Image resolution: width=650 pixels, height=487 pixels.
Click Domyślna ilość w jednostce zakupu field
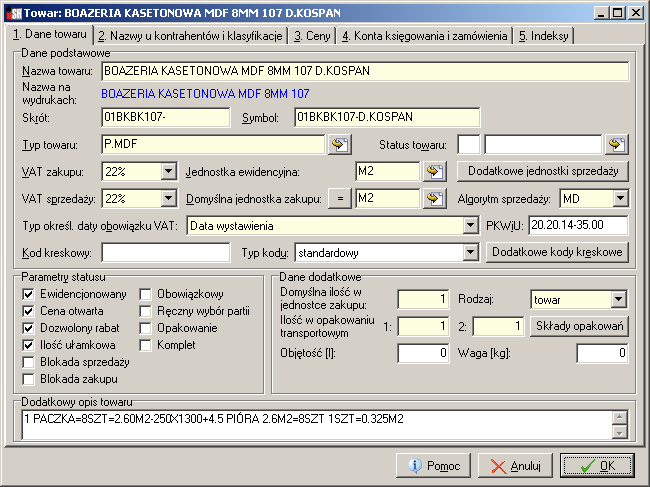point(423,299)
